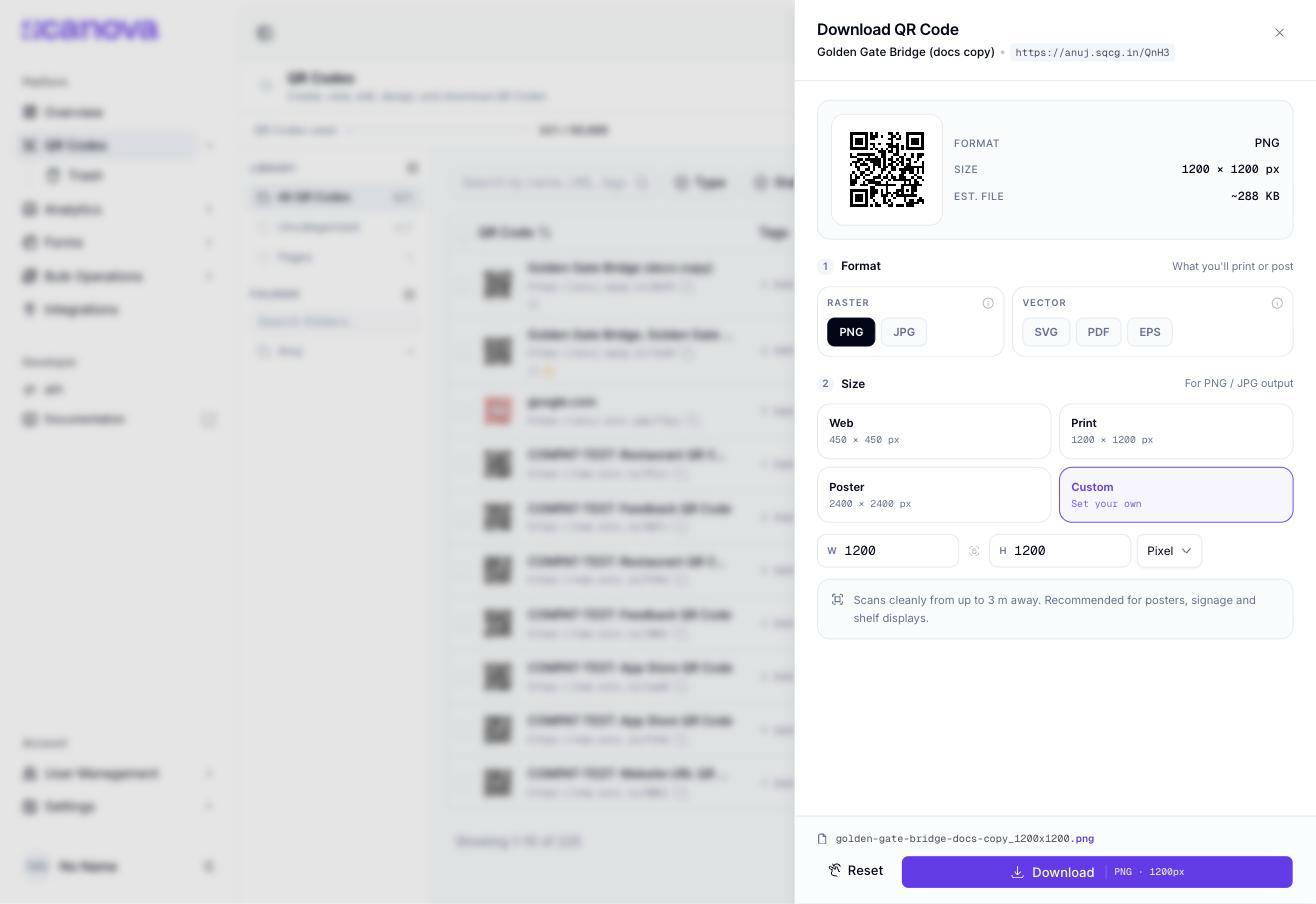This screenshot has width=1316, height=904.
Task: Click the width input field
Action: coord(888,551)
